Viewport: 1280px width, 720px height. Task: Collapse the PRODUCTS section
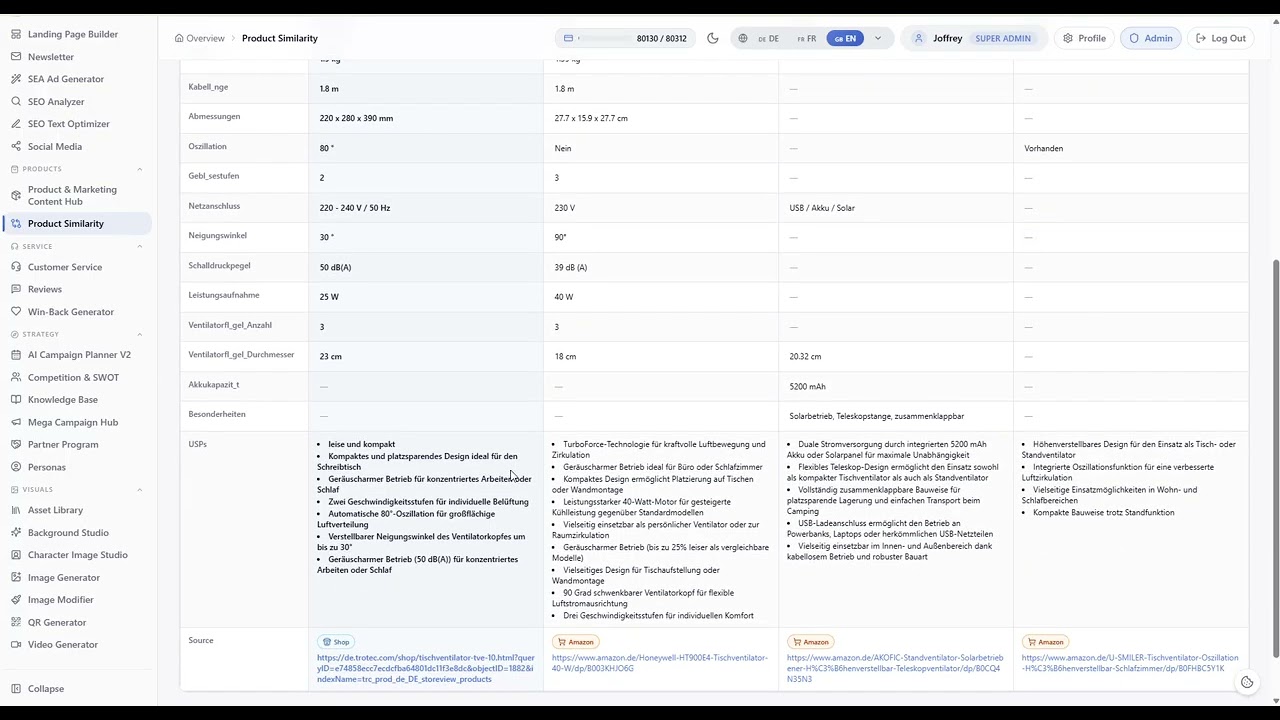coord(140,169)
